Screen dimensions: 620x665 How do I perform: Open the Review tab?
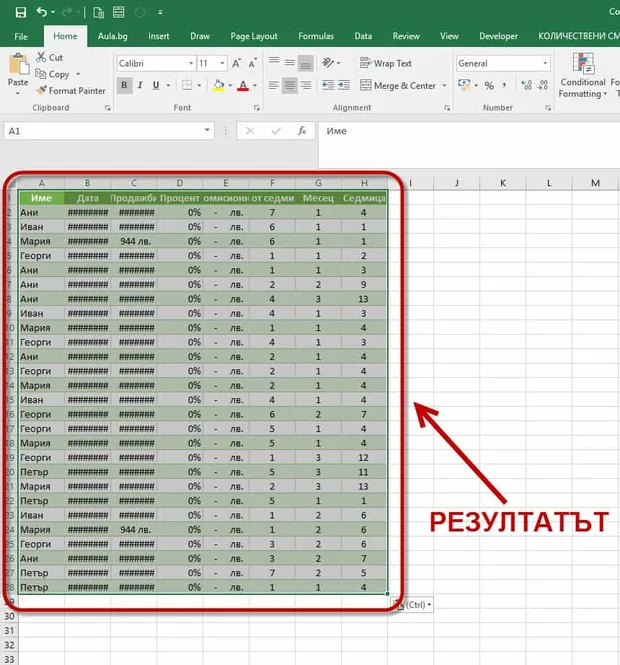[406, 36]
